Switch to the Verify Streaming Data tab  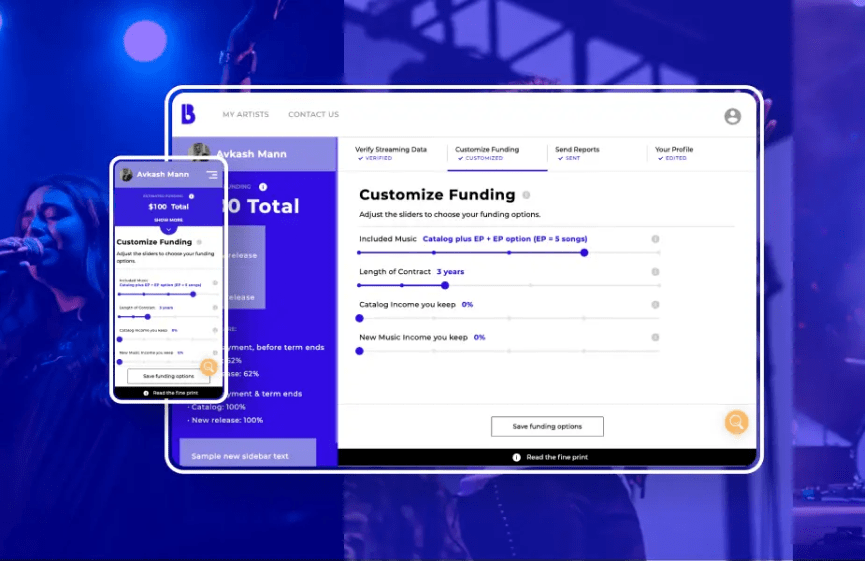coord(391,153)
